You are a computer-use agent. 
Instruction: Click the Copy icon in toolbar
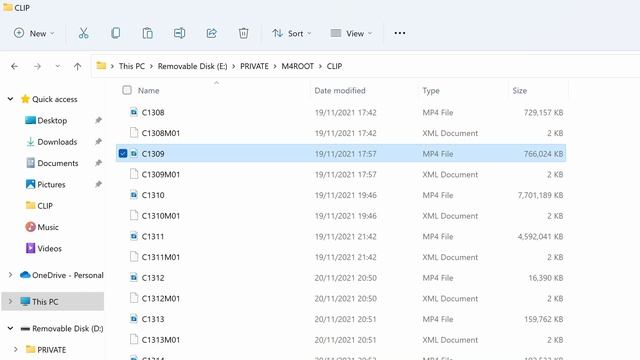click(116, 33)
